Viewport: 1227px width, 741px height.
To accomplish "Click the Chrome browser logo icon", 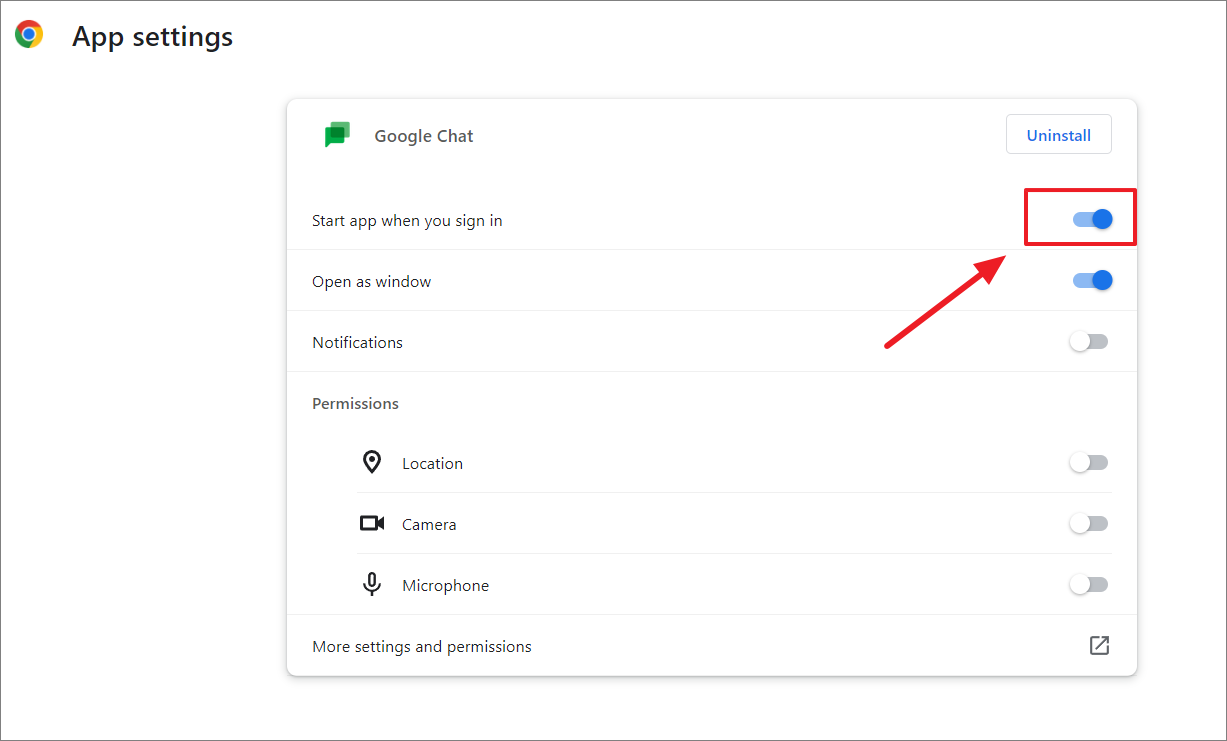I will (x=30, y=33).
